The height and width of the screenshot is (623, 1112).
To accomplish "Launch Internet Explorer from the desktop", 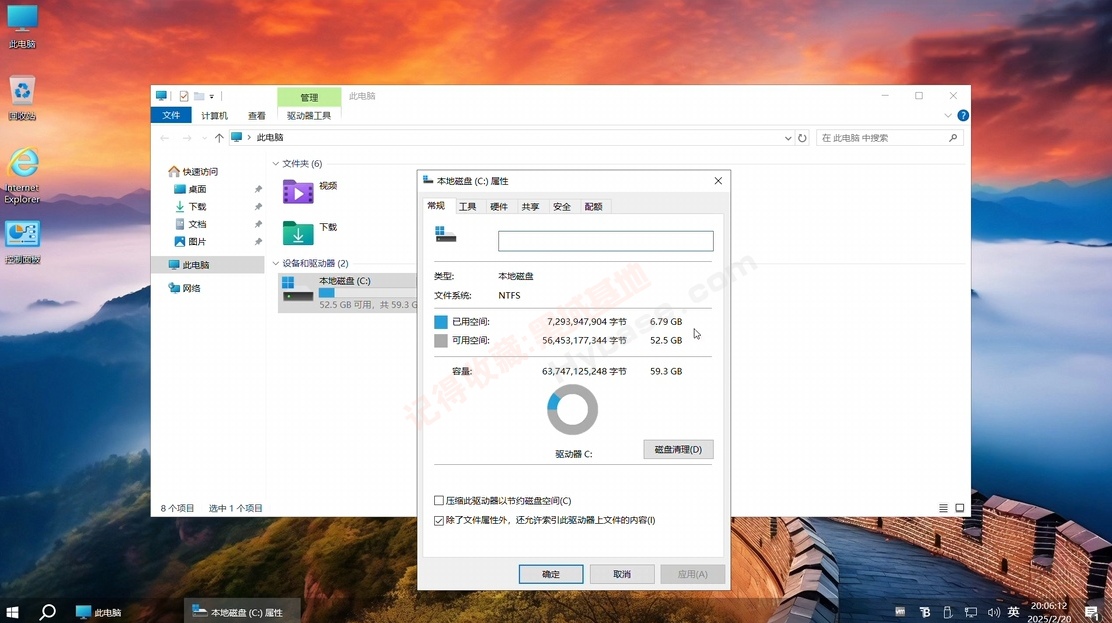I will pyautogui.click(x=22, y=175).
